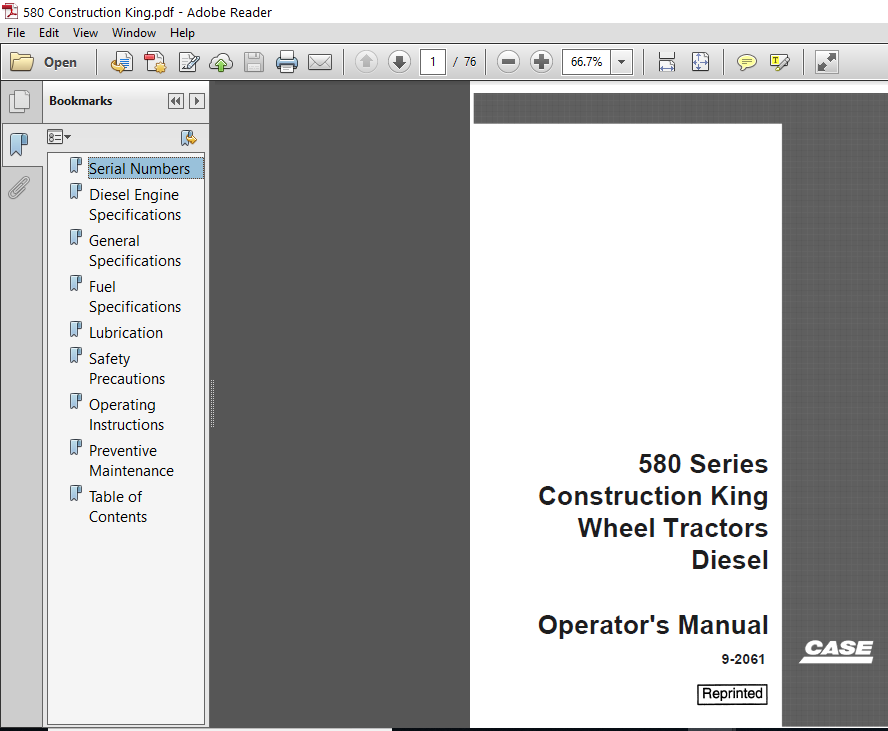888x731 pixels.
Task: Print the document with the printer icon
Action: click(x=287, y=62)
